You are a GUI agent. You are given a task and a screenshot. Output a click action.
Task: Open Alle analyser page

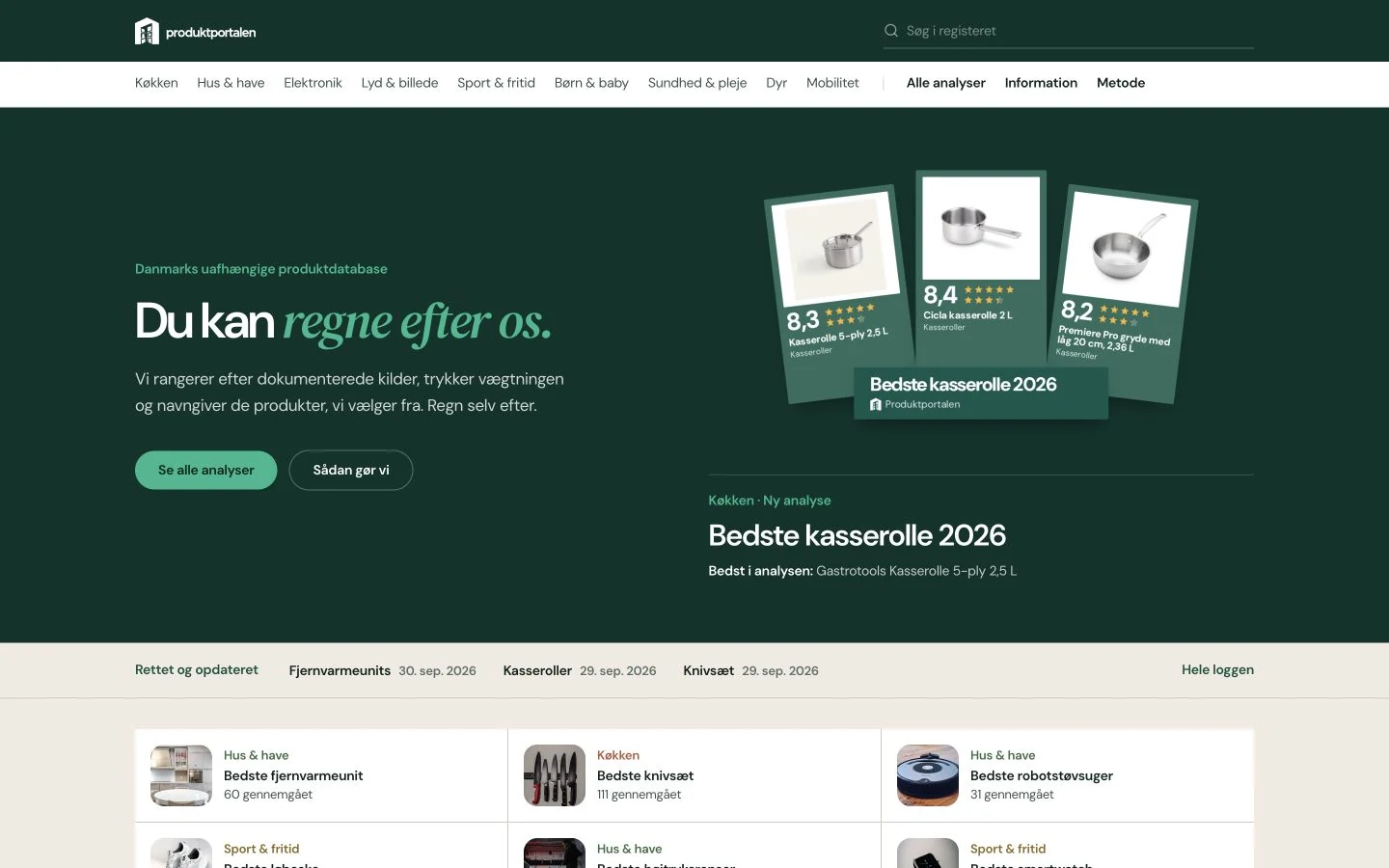(x=946, y=83)
